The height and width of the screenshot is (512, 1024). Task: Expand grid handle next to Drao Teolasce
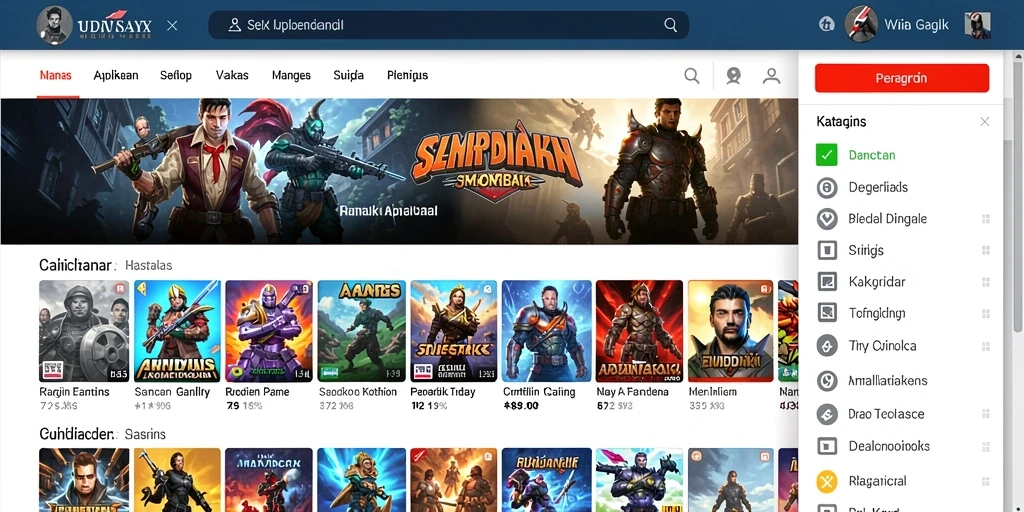(x=986, y=413)
